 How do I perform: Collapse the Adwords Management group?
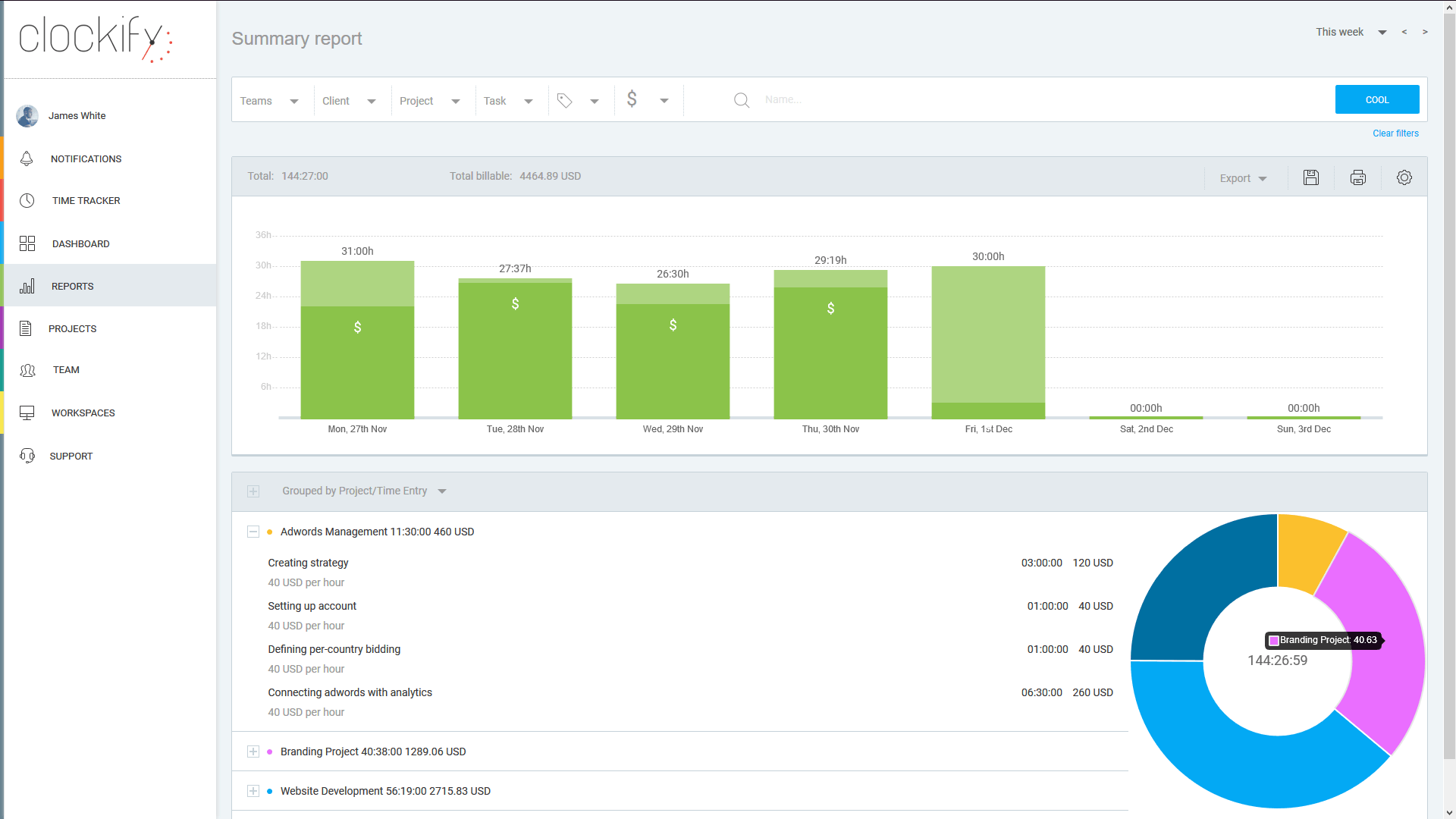[253, 532]
